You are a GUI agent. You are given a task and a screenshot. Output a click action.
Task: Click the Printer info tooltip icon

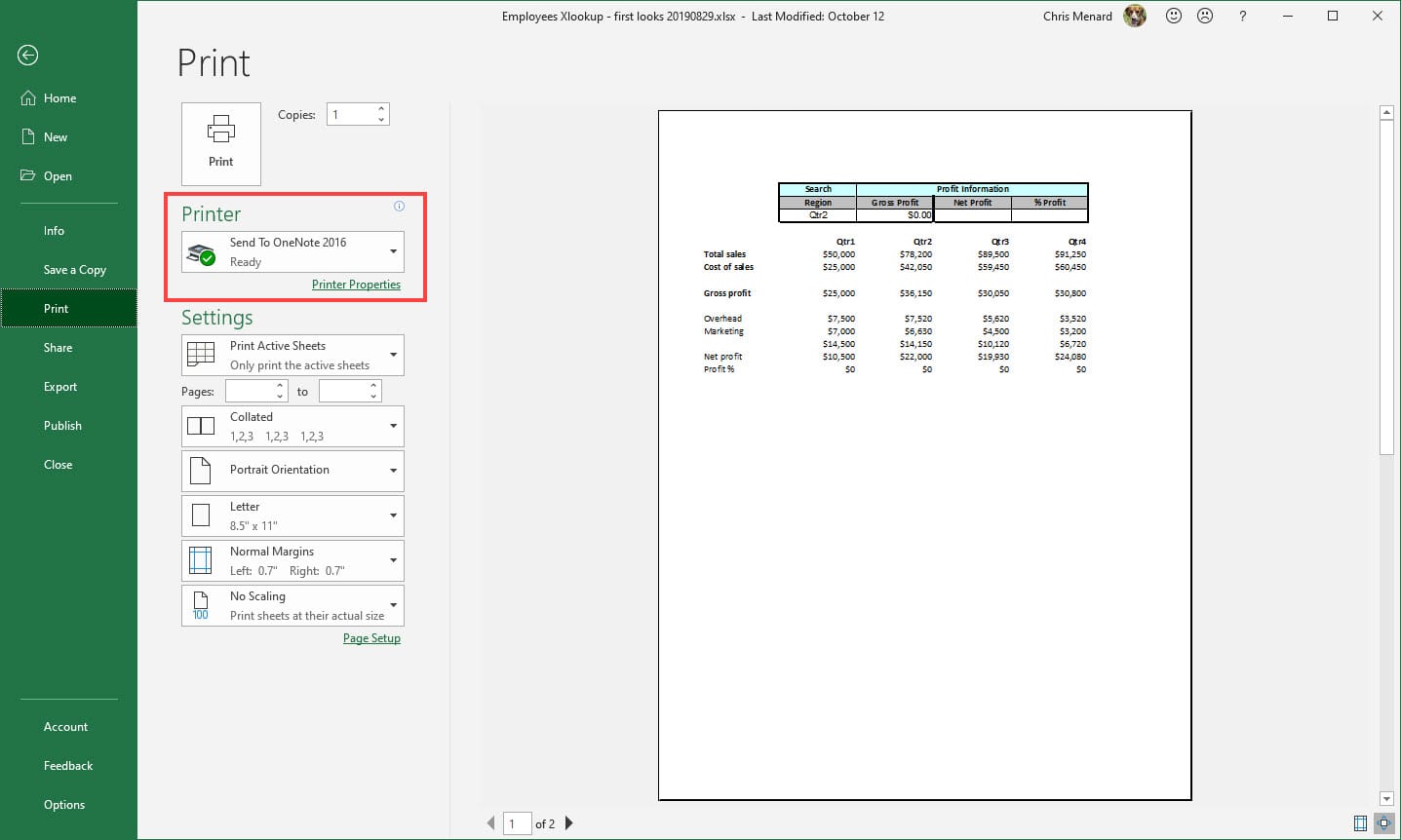point(399,206)
